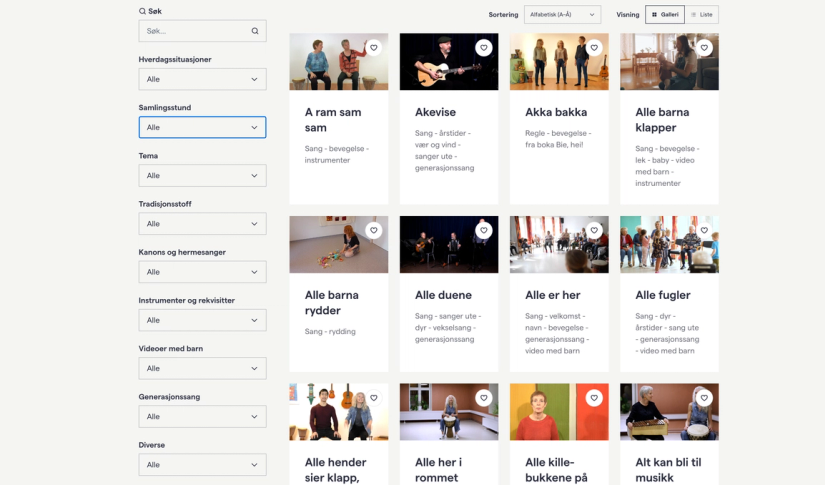Open the Alle fugler title link
Viewport: 825px width, 485px height.
[x=663, y=295]
